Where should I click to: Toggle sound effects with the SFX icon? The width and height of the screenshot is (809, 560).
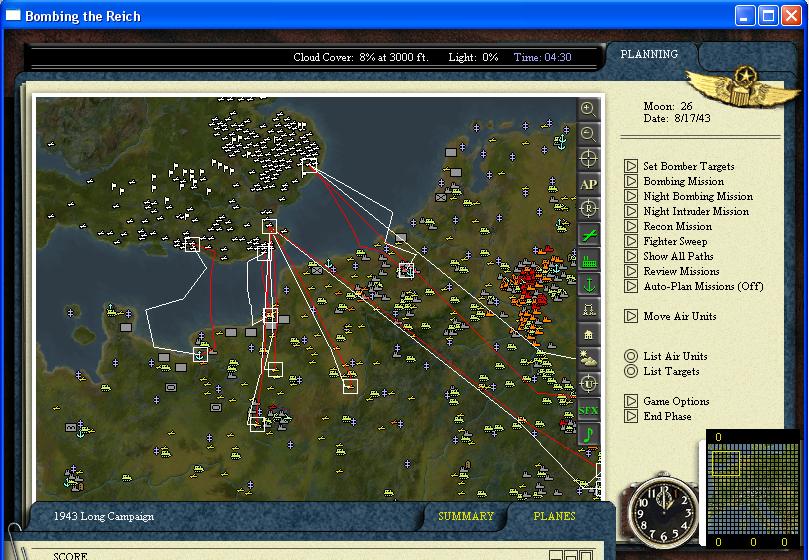(588, 410)
